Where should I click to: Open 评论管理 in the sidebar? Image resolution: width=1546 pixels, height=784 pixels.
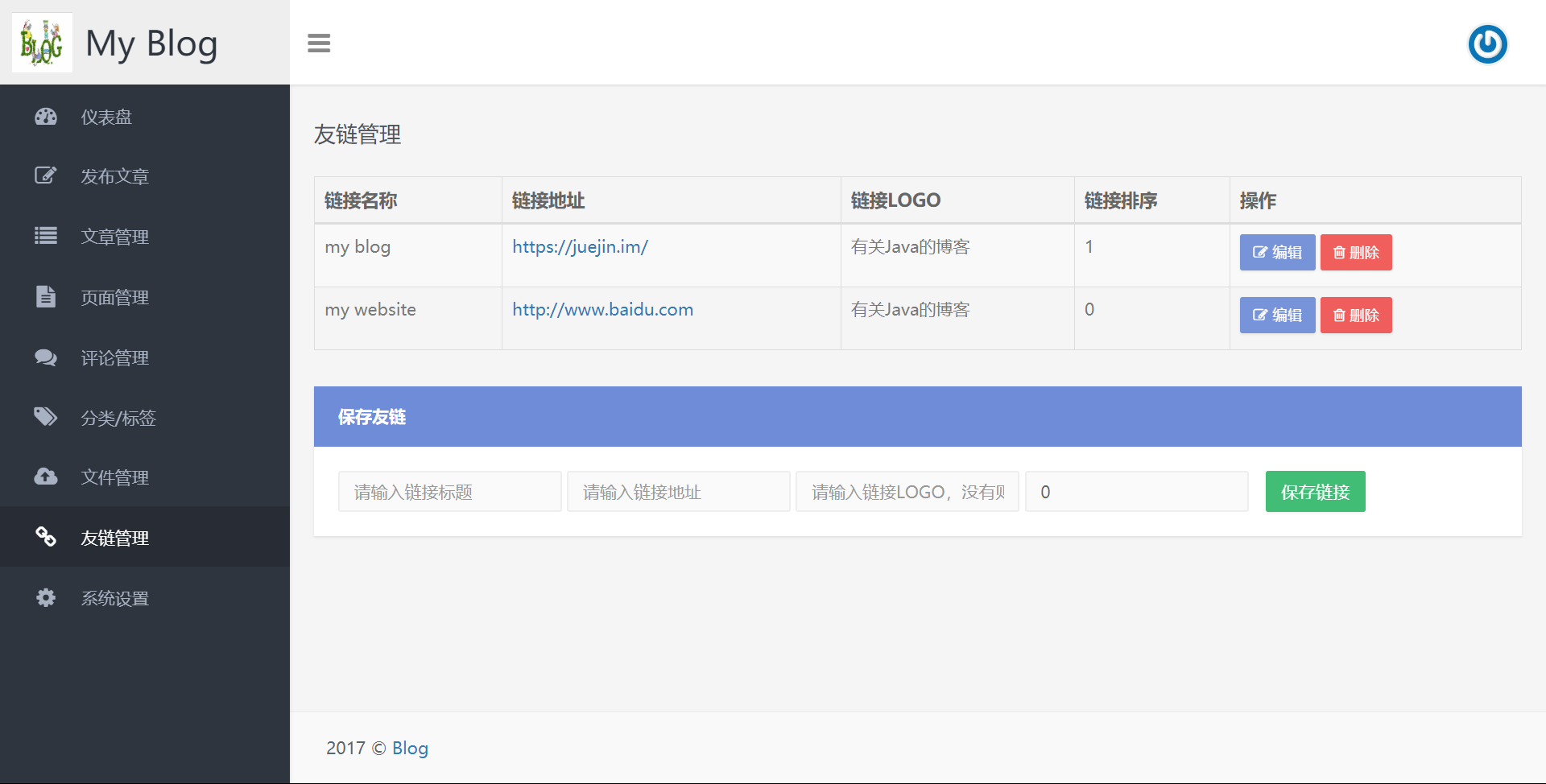tap(145, 357)
